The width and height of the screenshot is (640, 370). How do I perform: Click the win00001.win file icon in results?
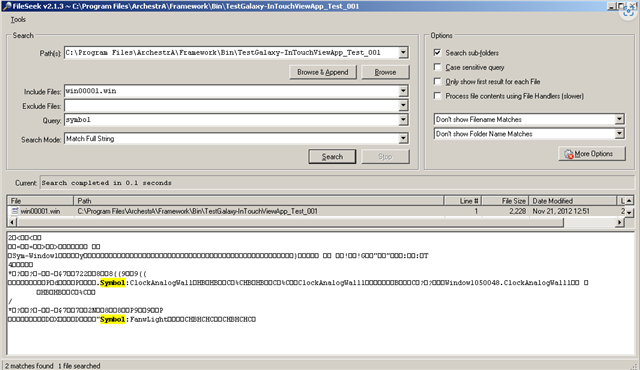pos(15,211)
